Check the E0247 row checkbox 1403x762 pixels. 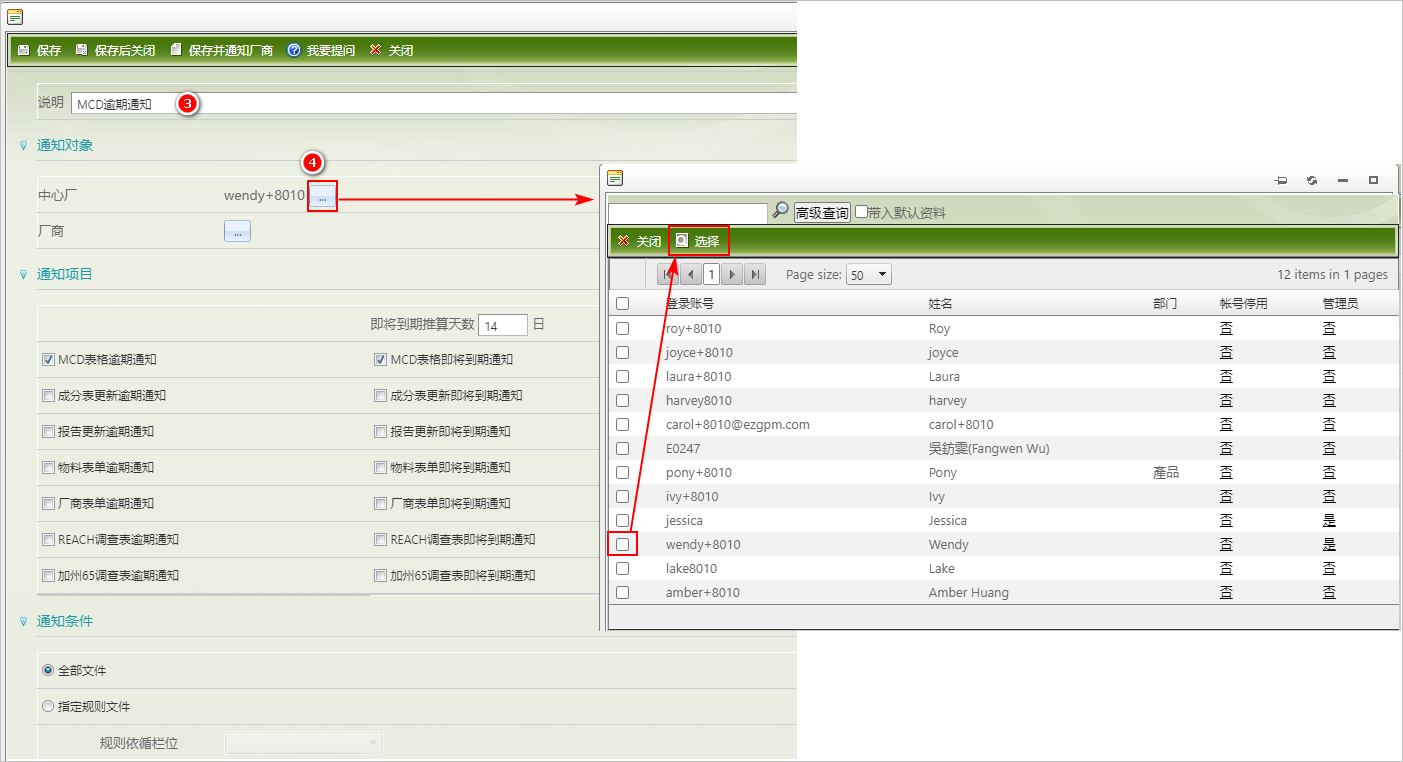pos(622,448)
